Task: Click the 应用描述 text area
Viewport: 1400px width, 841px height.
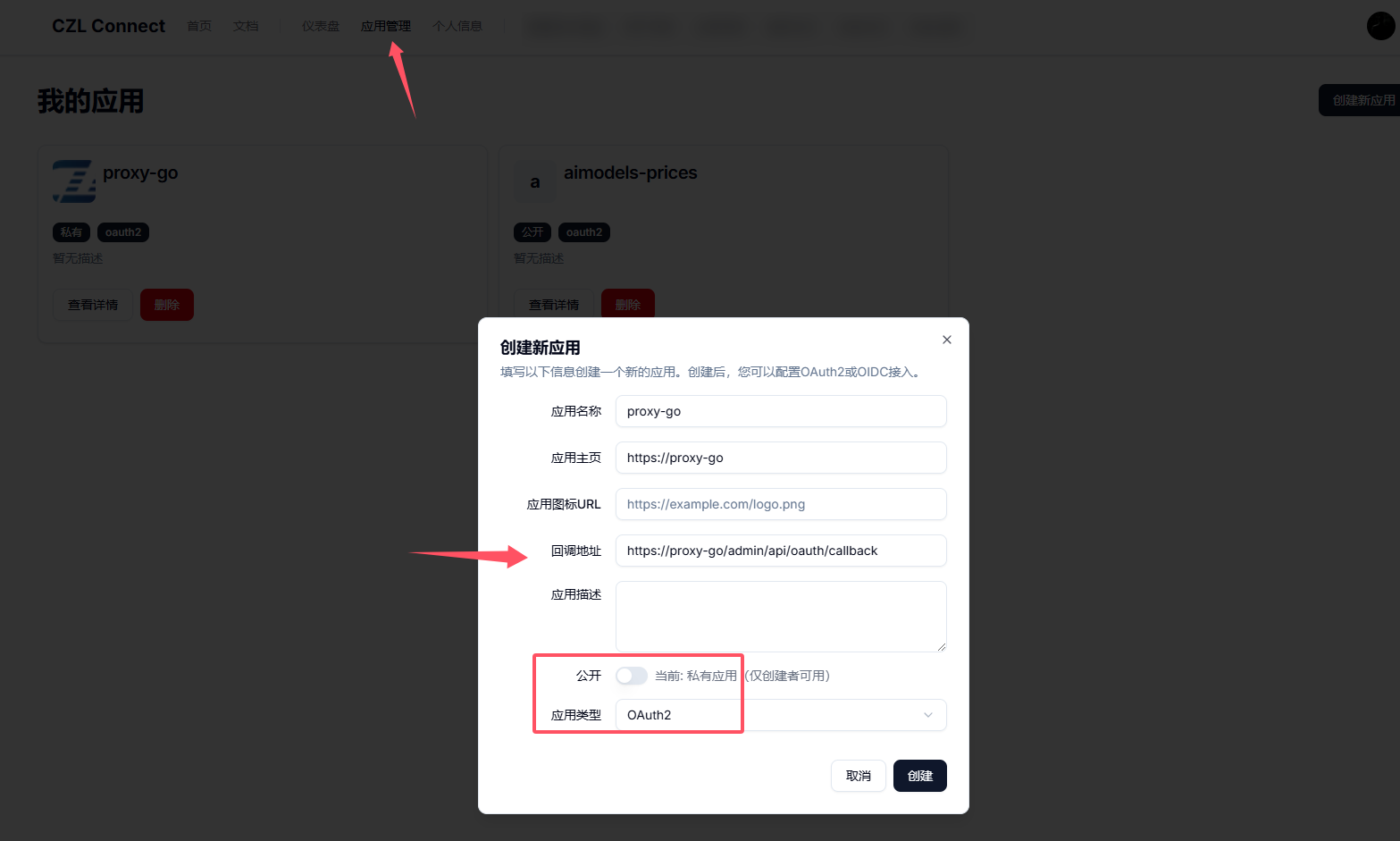Action: (x=781, y=617)
